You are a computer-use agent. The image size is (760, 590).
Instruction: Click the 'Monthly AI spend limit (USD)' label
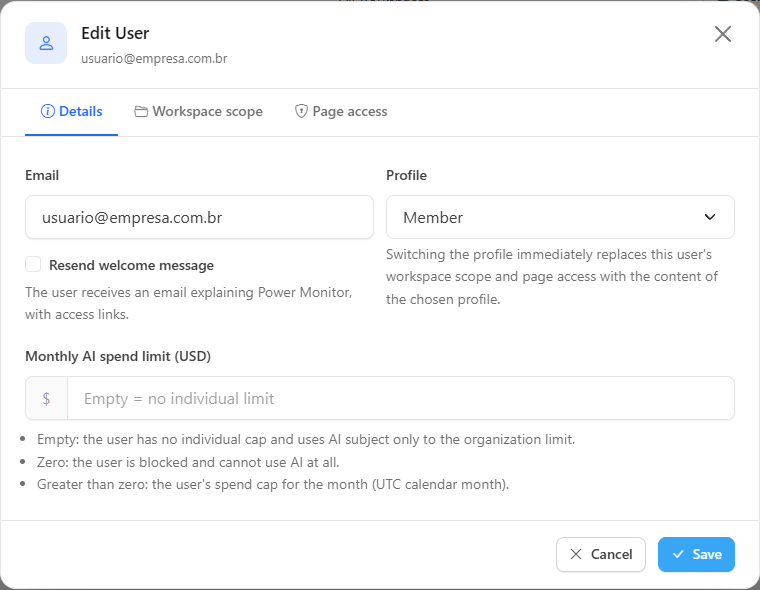tap(118, 356)
